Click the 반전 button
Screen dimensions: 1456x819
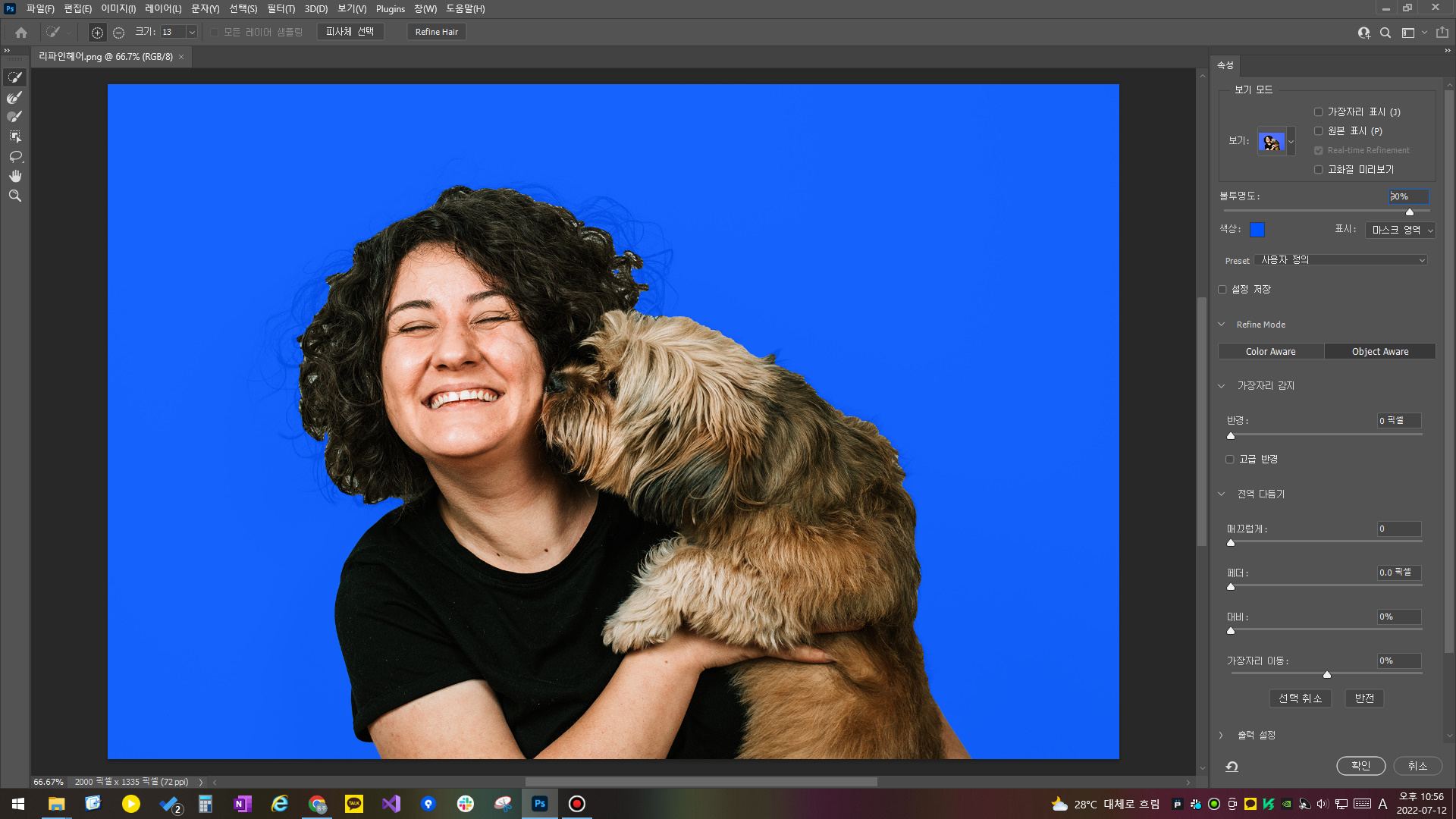point(1364,698)
